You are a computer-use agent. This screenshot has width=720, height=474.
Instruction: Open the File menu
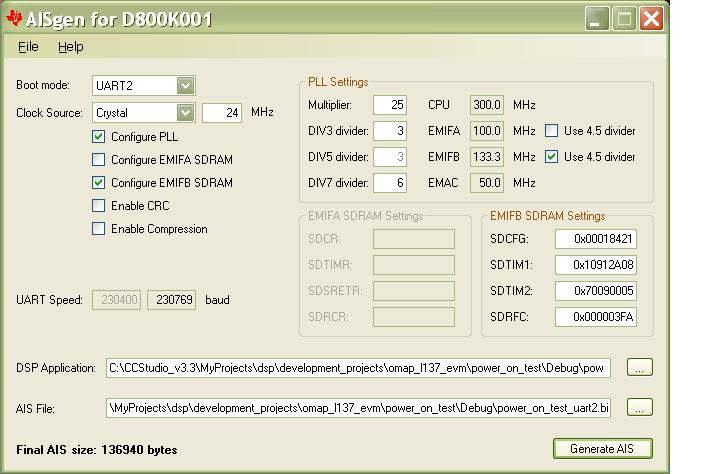tap(28, 47)
